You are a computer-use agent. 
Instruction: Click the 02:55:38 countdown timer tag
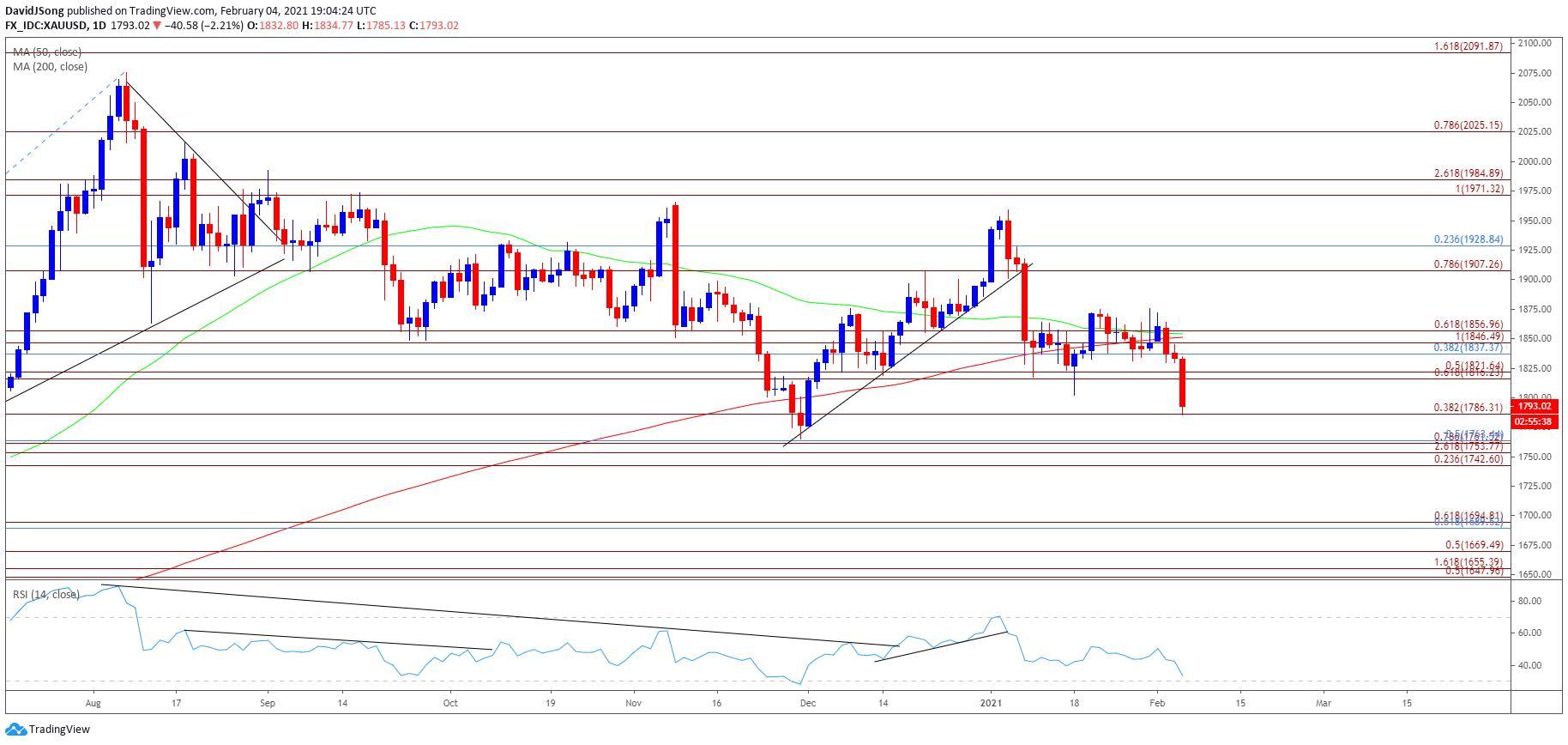(1535, 421)
